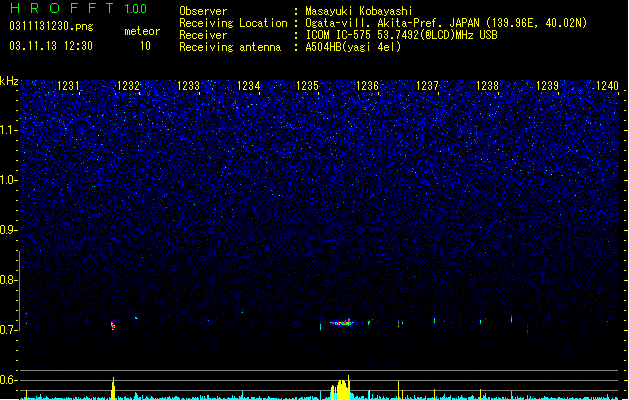
Task: Click the 0.7 kHz frequency axis label
Action: [x=9, y=330]
